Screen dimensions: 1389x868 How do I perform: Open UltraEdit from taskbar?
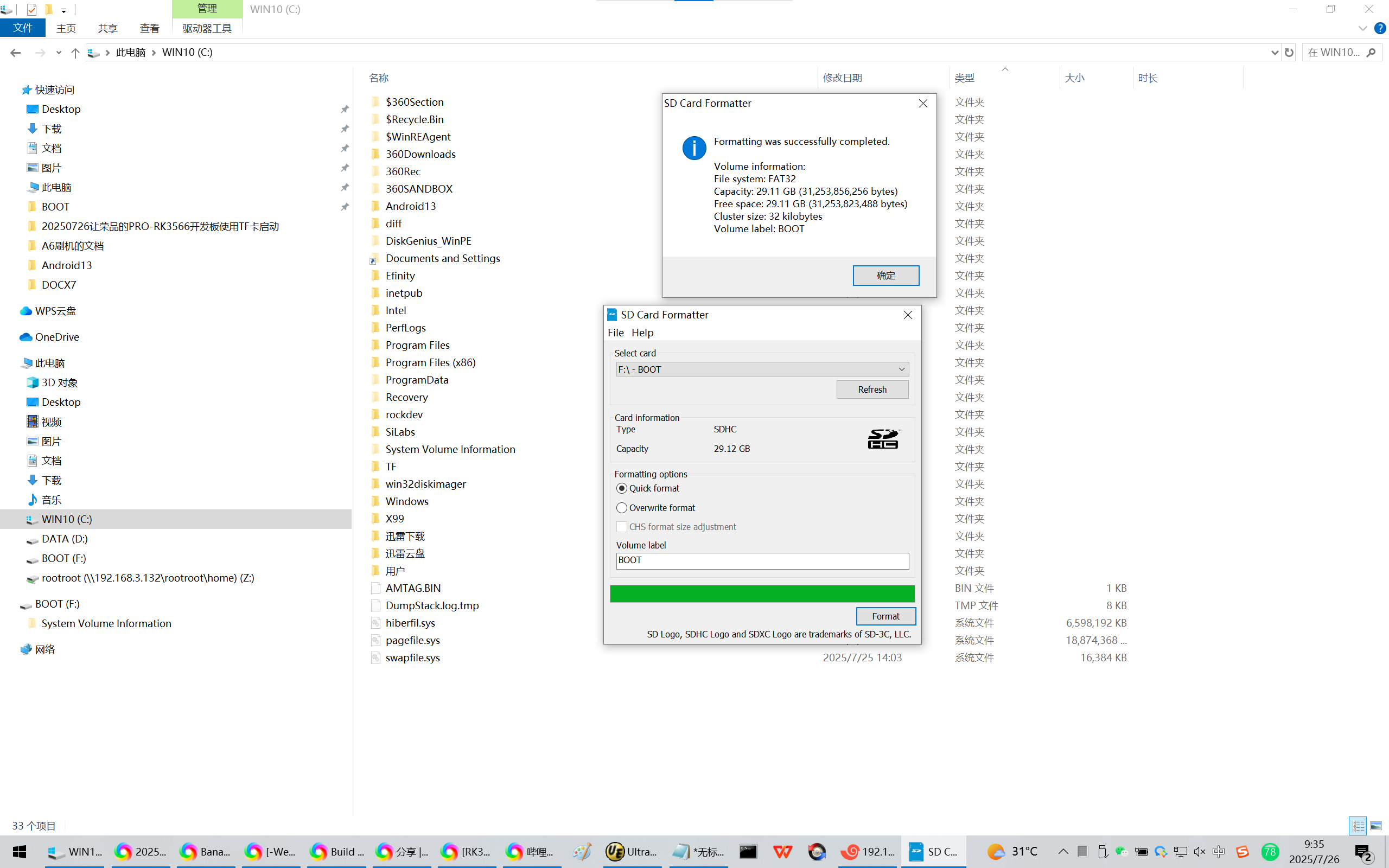632,851
